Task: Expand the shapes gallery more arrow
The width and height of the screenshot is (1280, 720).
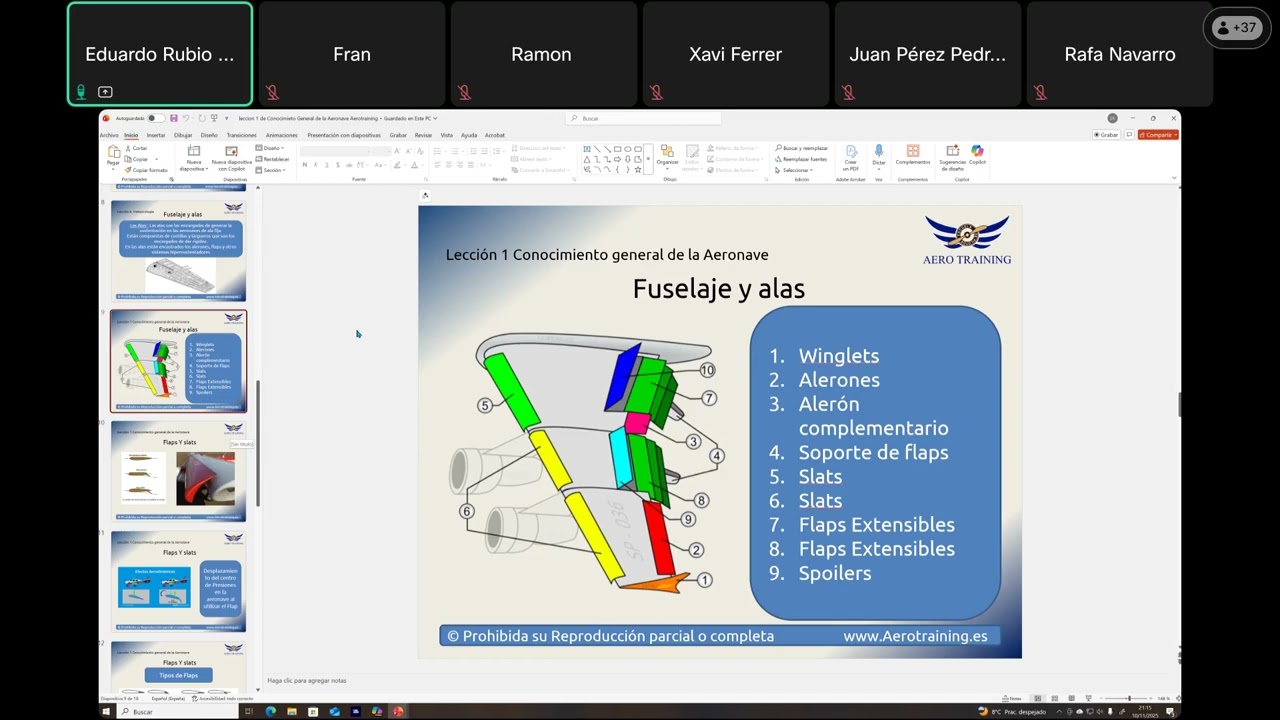Action: [x=648, y=159]
